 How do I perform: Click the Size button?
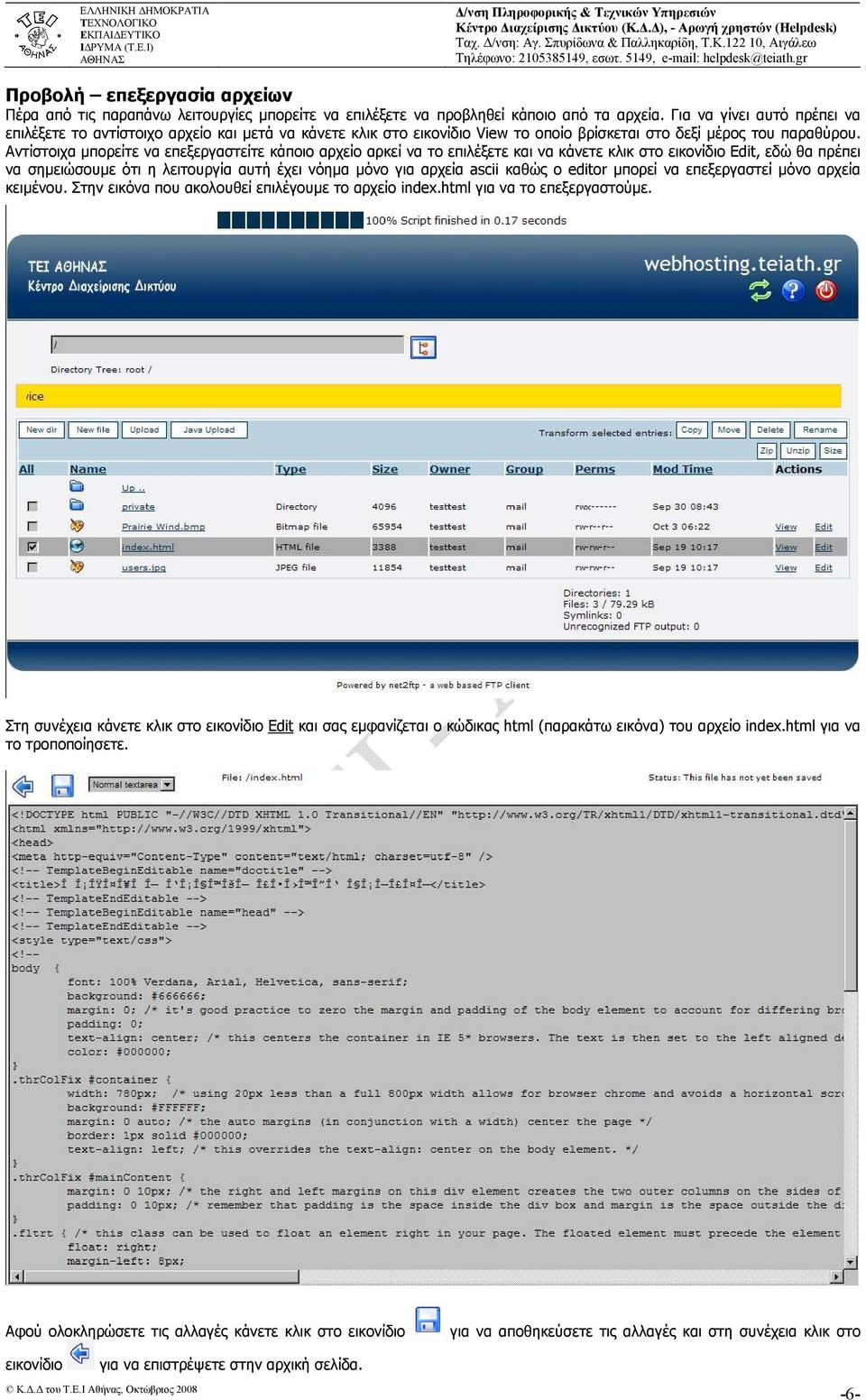point(833,451)
